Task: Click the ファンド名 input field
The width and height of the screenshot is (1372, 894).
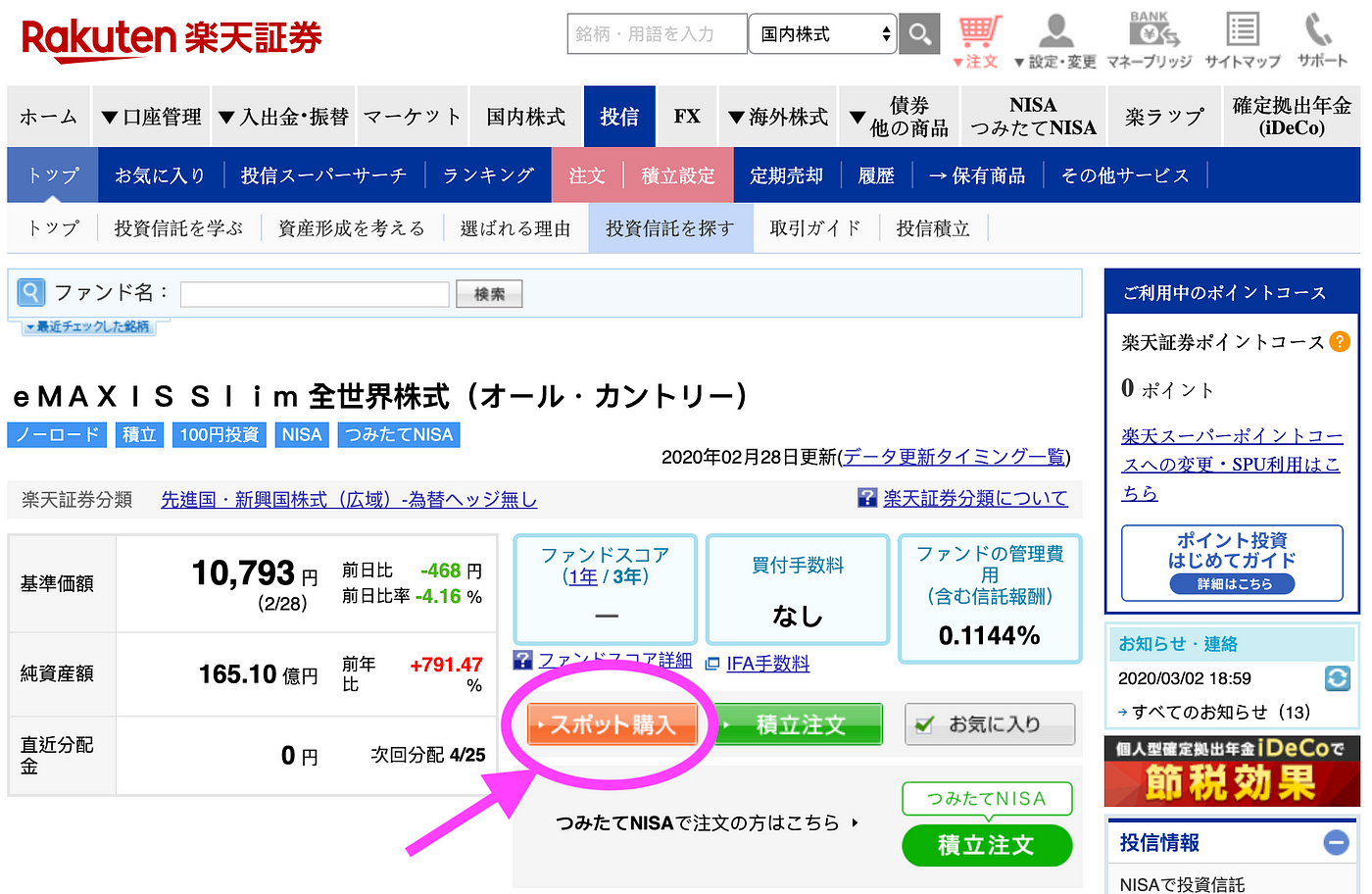Action: pos(315,294)
